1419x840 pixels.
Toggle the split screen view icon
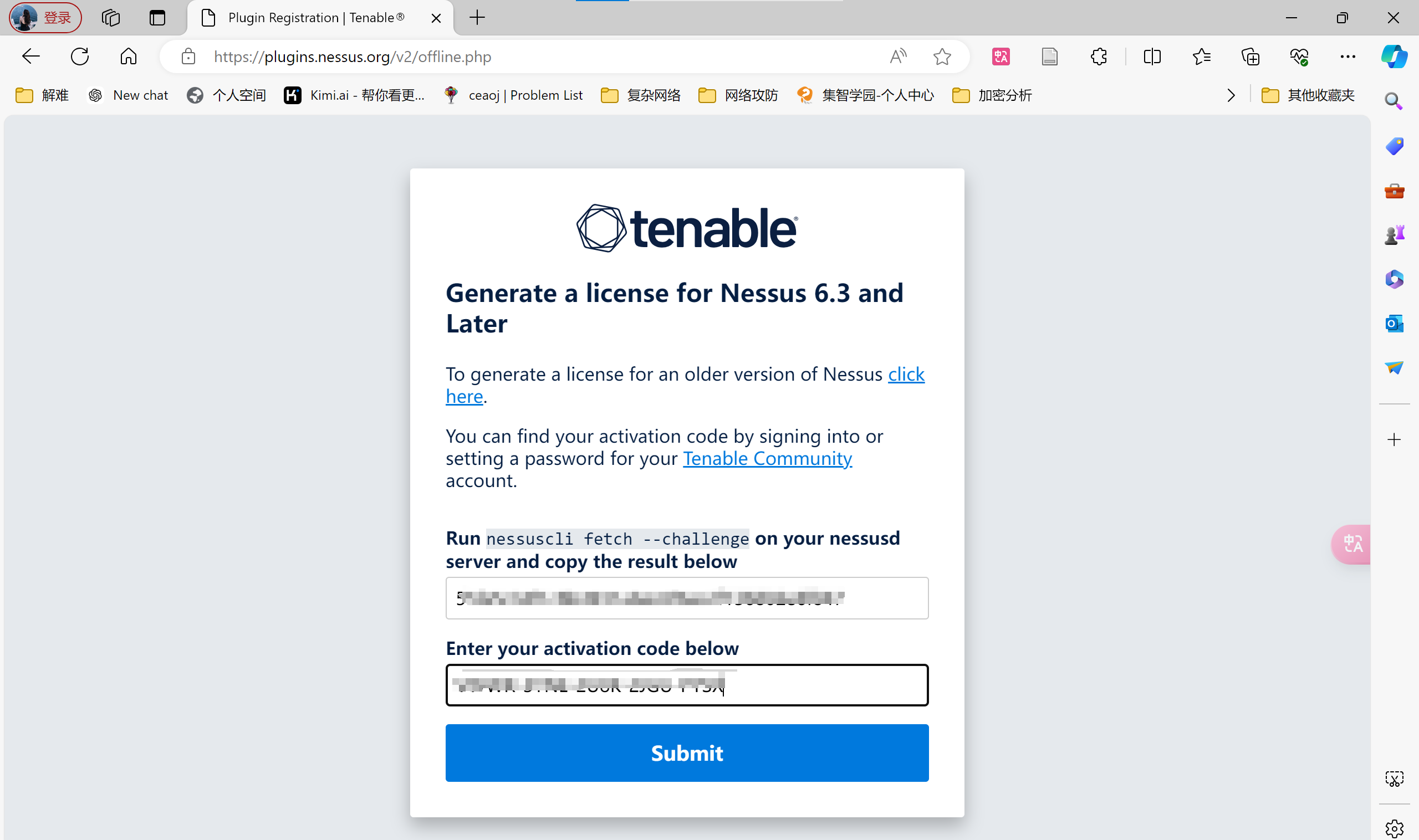click(x=1152, y=57)
